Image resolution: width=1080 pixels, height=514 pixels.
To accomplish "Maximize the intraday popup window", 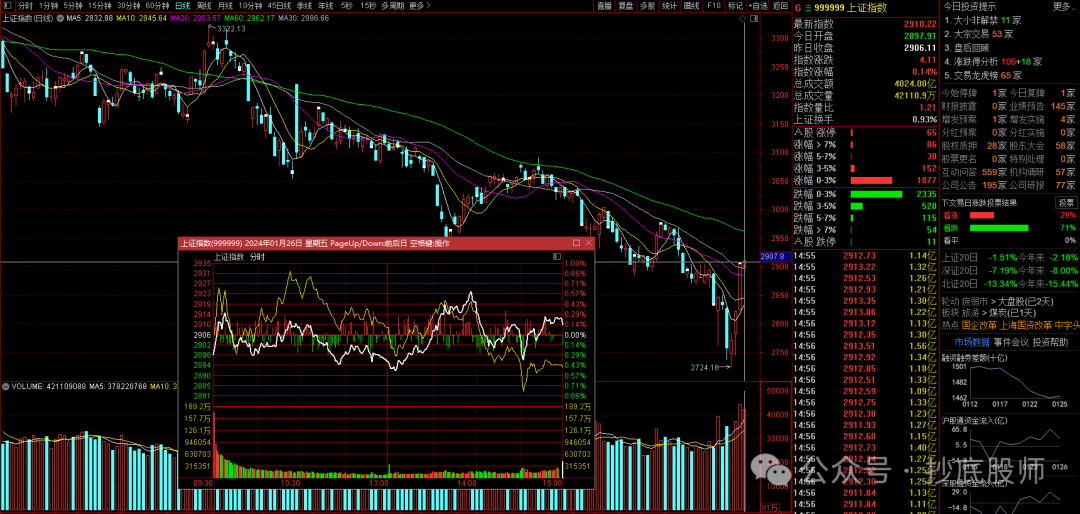I will click(x=576, y=243).
